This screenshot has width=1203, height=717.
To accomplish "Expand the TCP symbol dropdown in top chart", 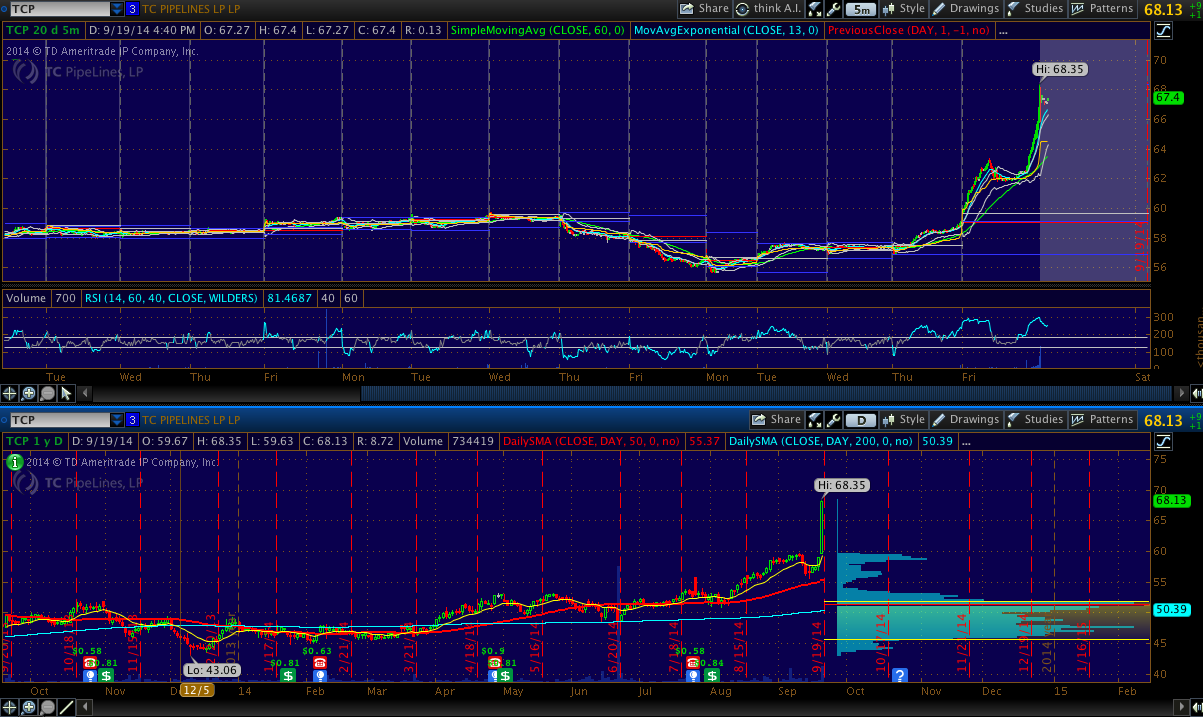I will (x=117, y=9).
